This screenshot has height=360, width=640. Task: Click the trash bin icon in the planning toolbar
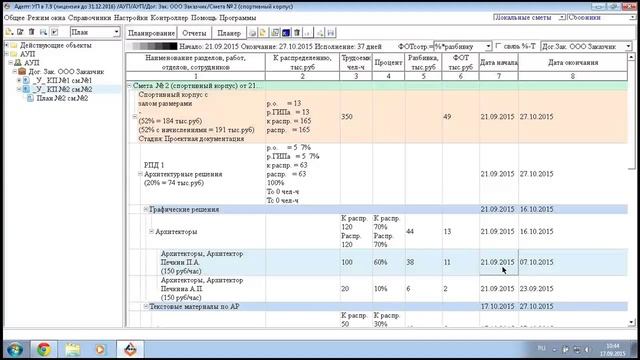[297, 33]
